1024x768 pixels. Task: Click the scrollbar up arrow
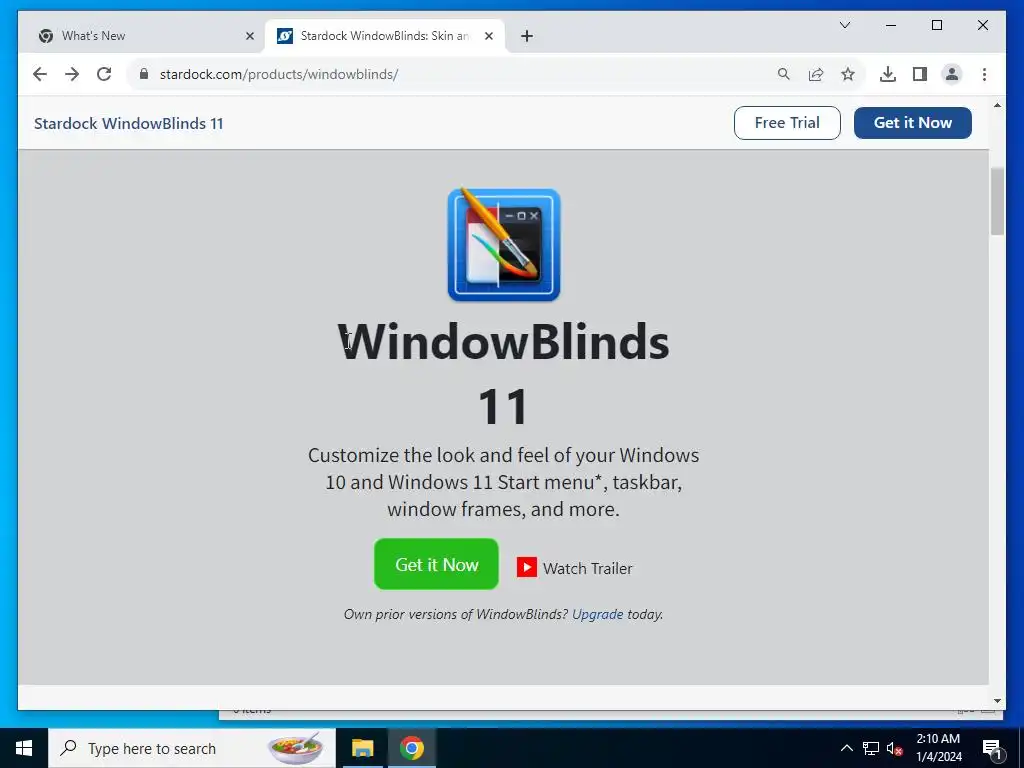click(x=997, y=105)
